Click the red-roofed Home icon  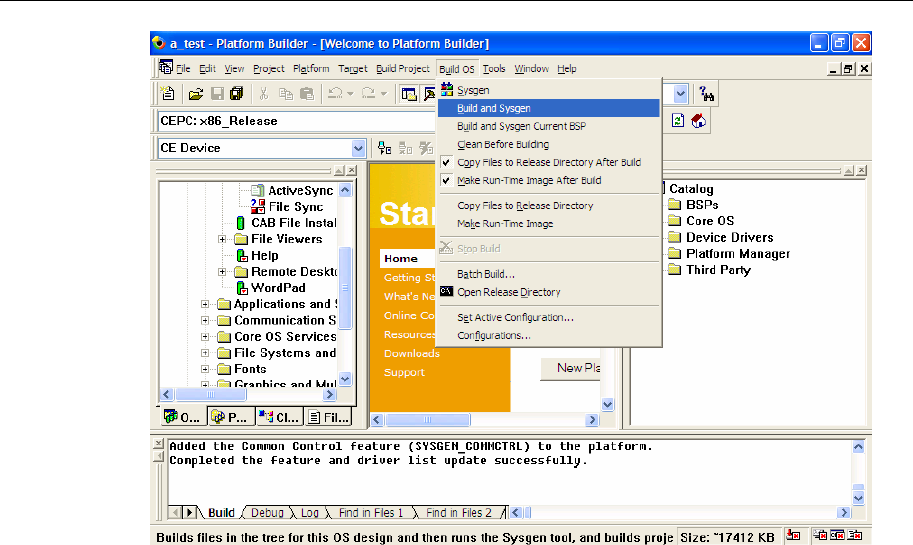point(699,121)
